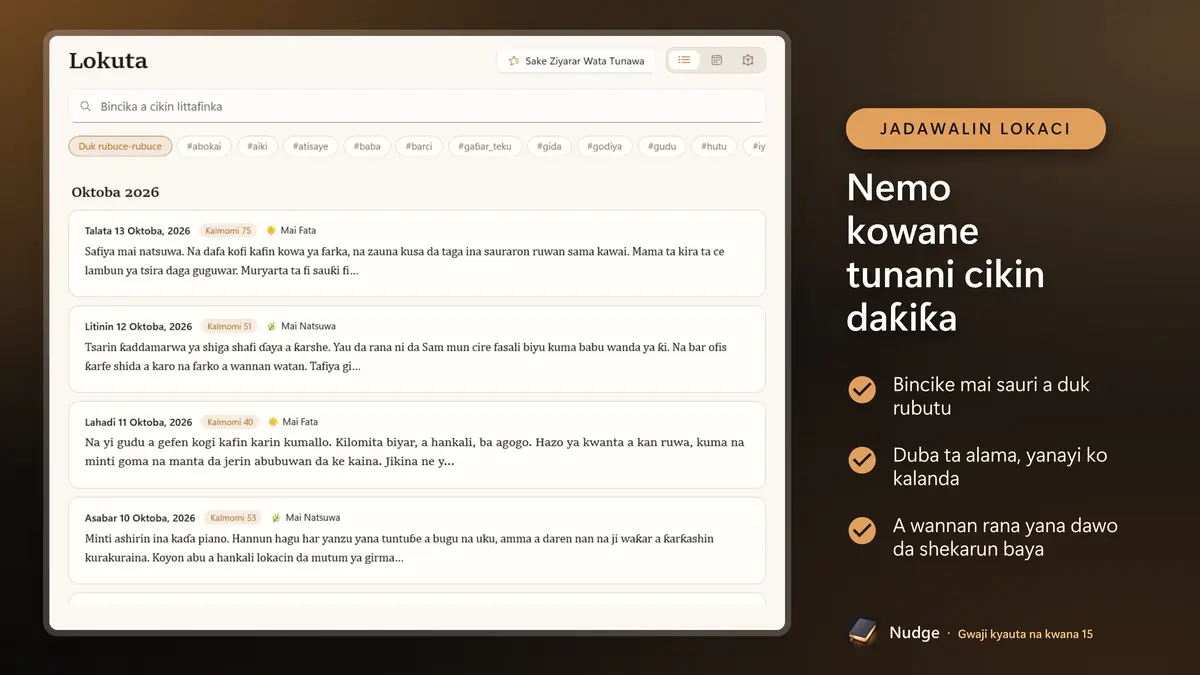The height and width of the screenshot is (675, 1200).
Task: Click Sake Ziyarar Wata Tunawa button
Action: [576, 61]
